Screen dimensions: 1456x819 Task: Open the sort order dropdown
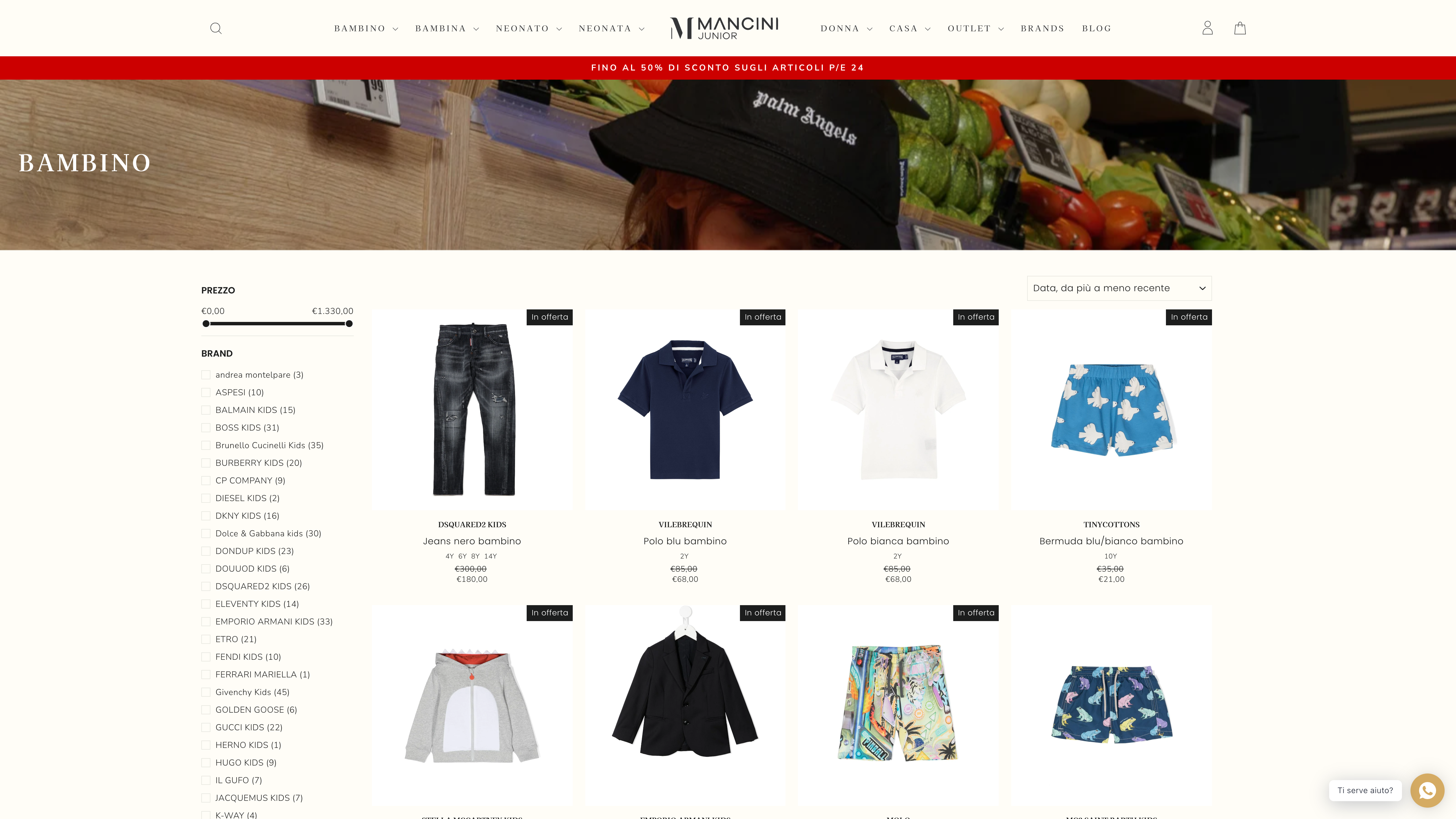pyautogui.click(x=1119, y=288)
